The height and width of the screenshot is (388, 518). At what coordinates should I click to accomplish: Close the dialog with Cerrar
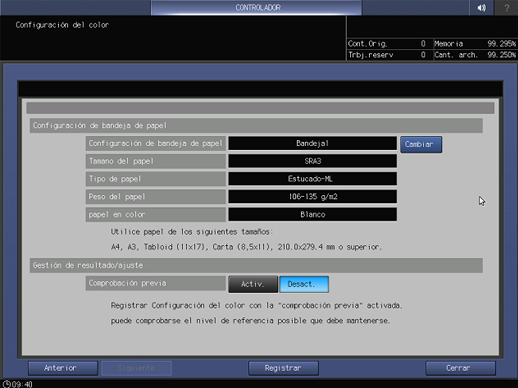(x=460, y=368)
